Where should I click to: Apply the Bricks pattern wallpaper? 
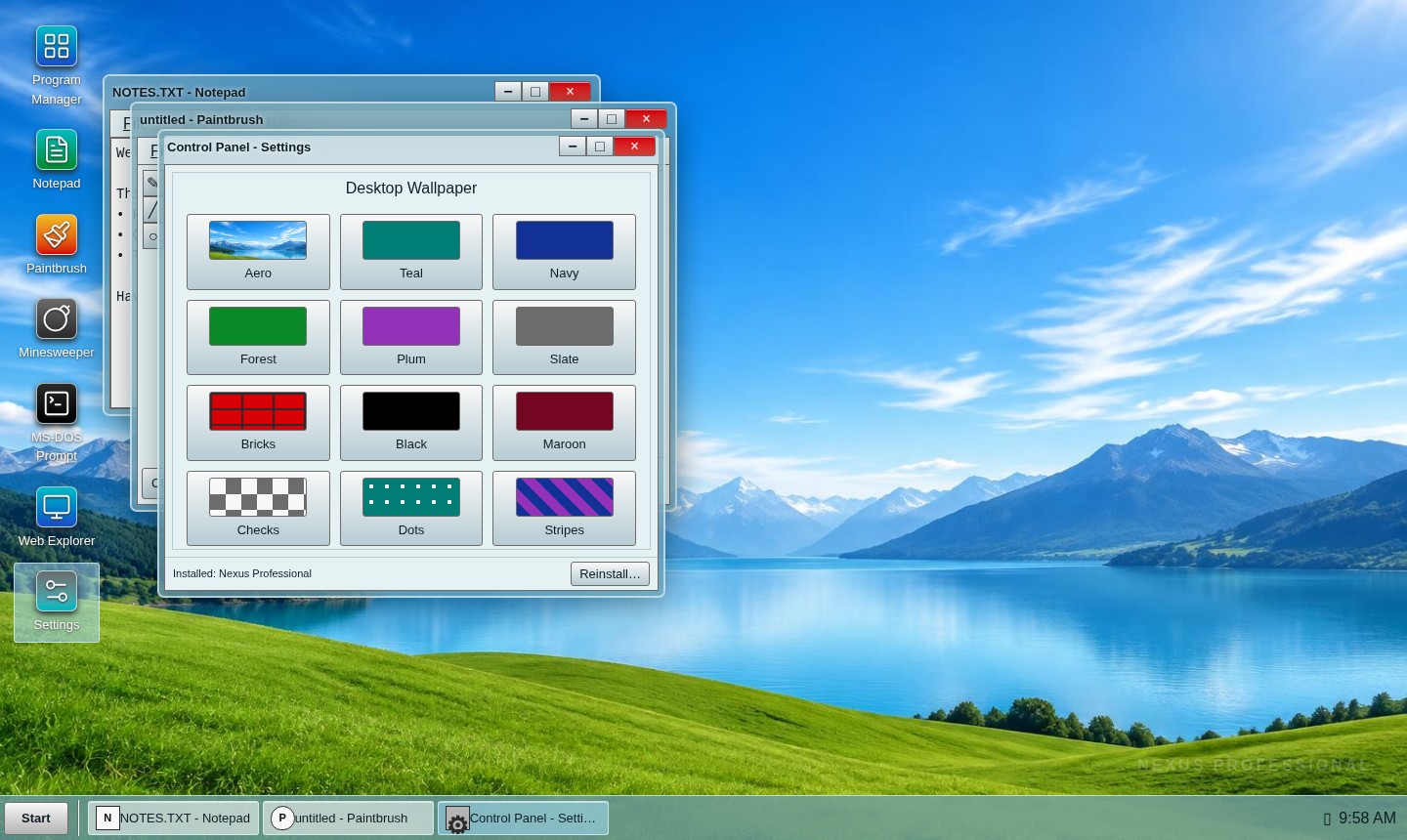click(258, 423)
